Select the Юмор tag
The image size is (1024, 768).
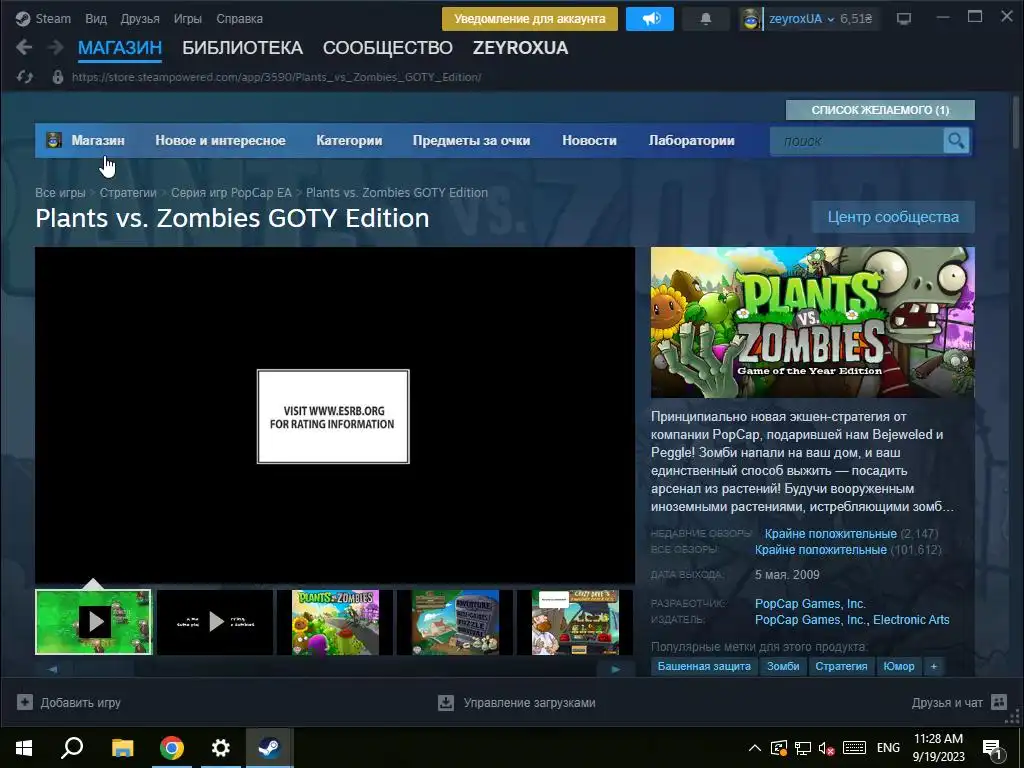[x=899, y=666]
